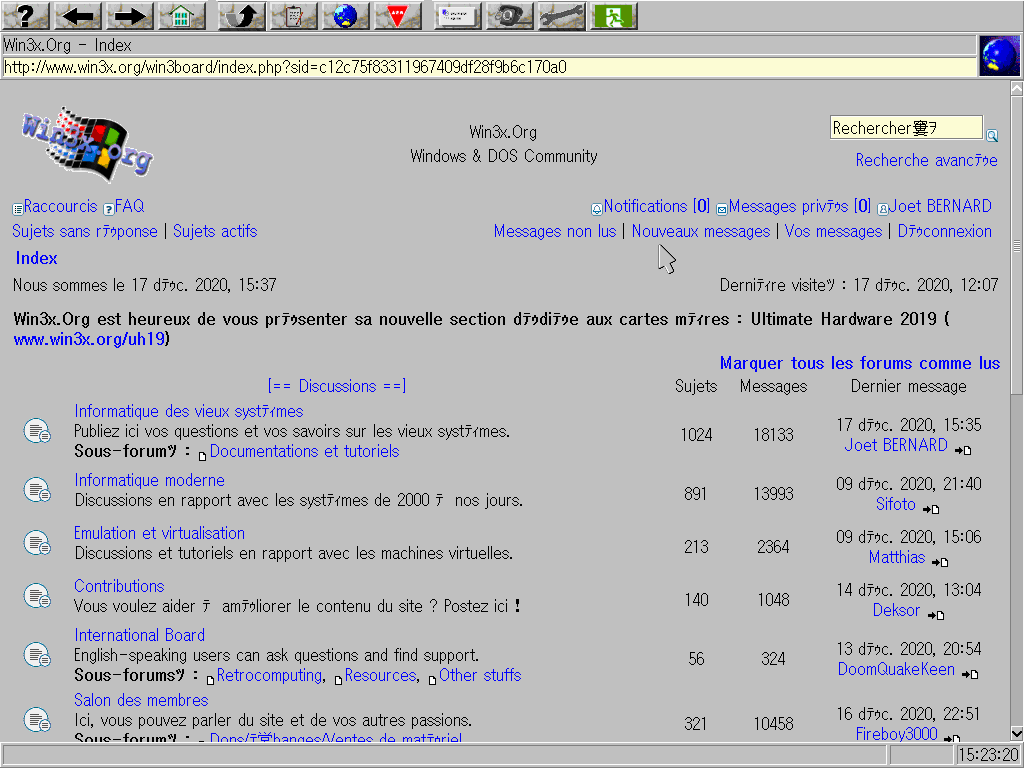
Task: Open the clipboard hotlist icon
Action: [293, 15]
